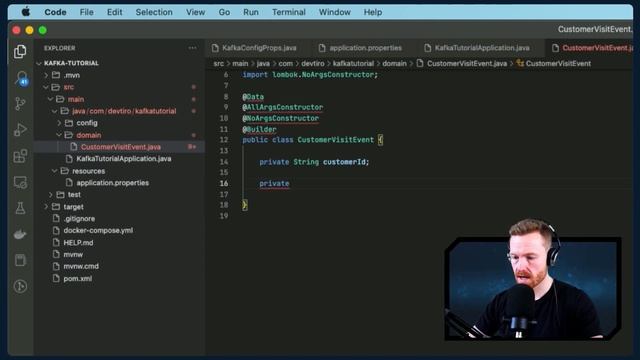Collapse the domain folder
This screenshot has width=640, height=360.
[59, 135]
